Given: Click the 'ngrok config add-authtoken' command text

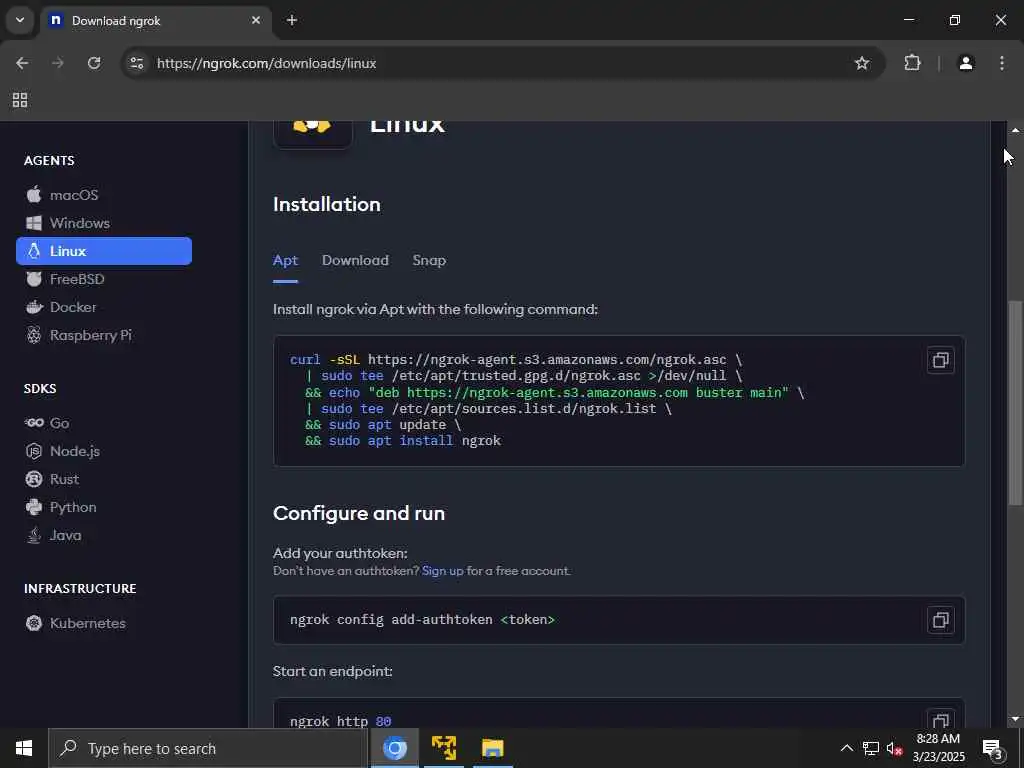Looking at the screenshot, I should pos(423,620).
